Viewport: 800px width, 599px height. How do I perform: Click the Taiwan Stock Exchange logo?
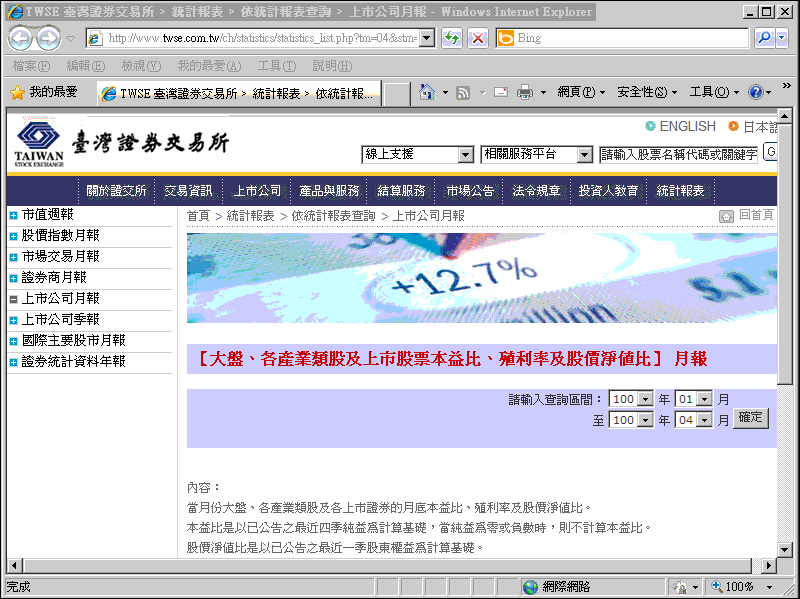pos(39,143)
